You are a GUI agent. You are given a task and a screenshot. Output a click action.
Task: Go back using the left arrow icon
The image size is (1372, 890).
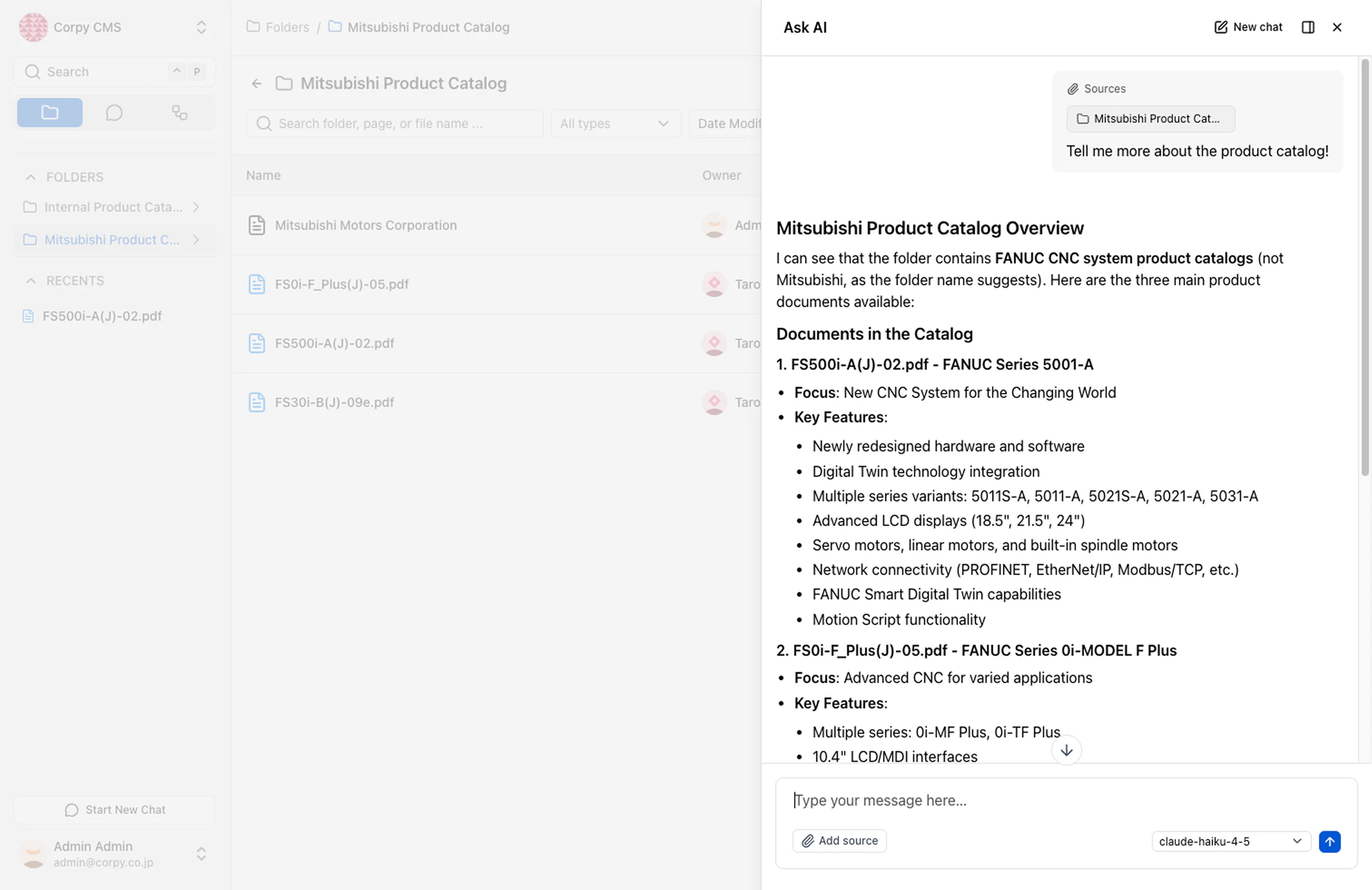[x=257, y=84]
